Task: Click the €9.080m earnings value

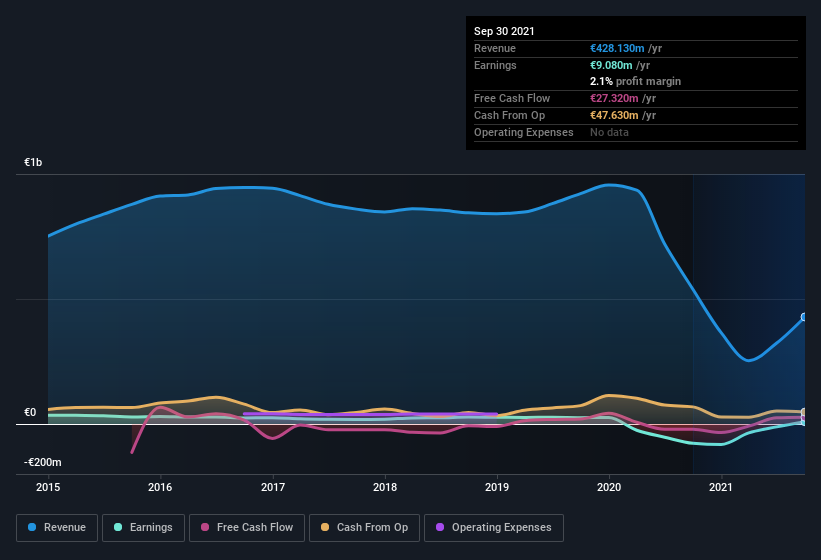Action: pos(611,65)
